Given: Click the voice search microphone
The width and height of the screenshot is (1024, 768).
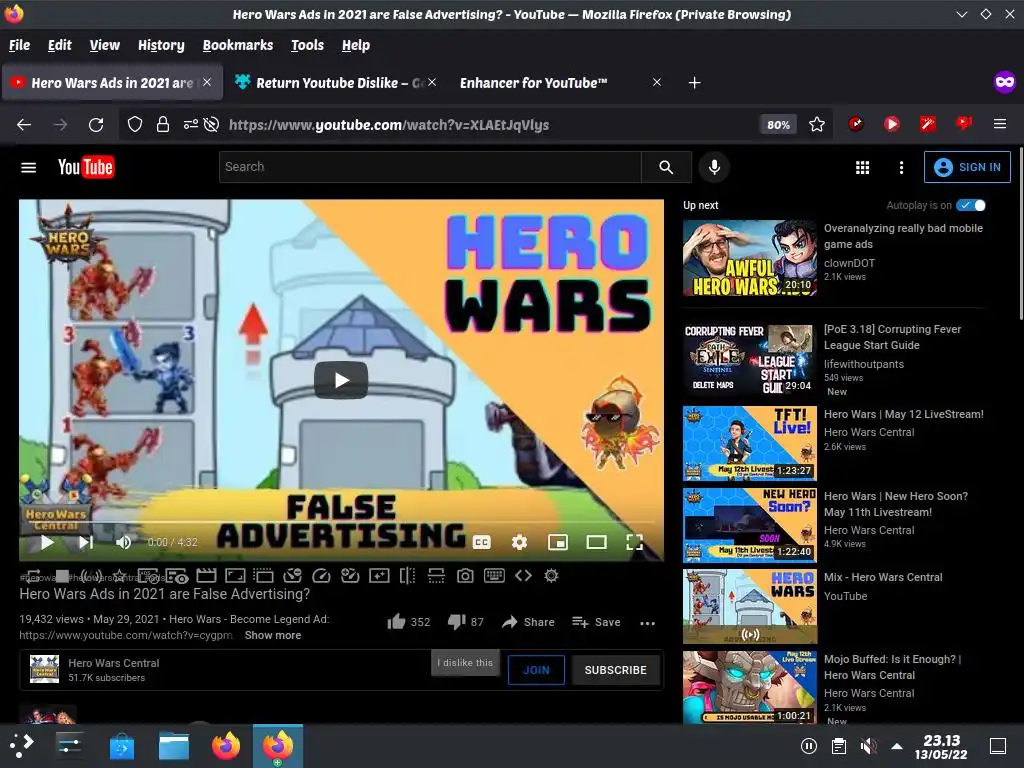Looking at the screenshot, I should pyautogui.click(x=714, y=167).
